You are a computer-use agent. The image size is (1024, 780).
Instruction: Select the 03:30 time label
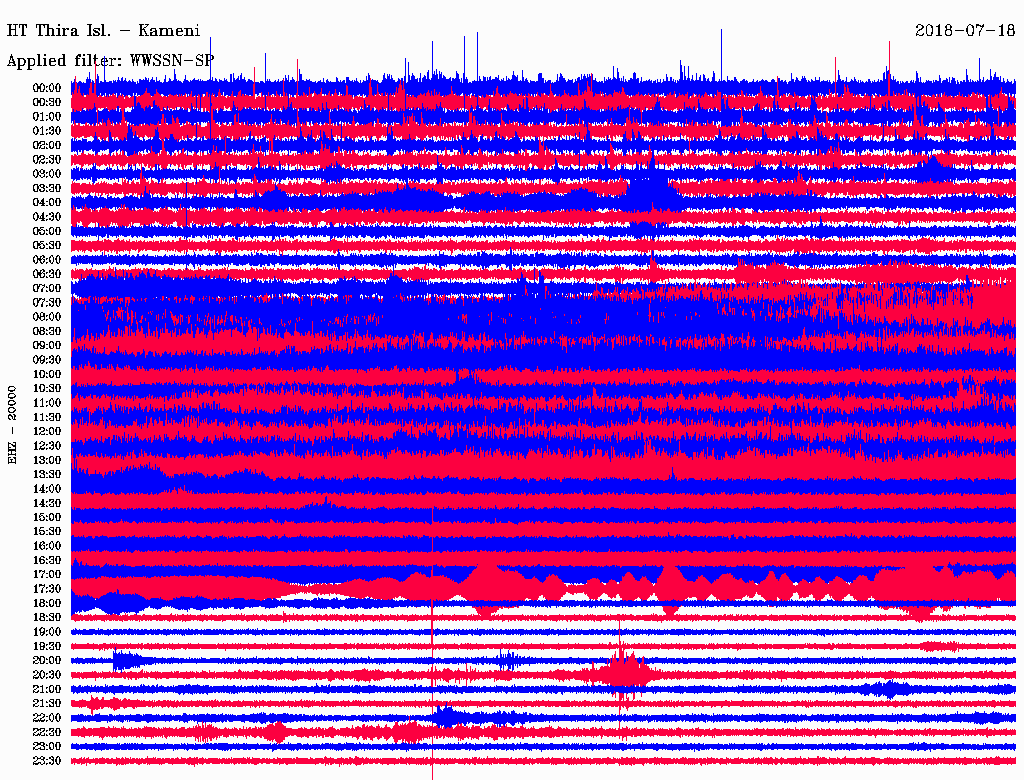pyautogui.click(x=47, y=188)
